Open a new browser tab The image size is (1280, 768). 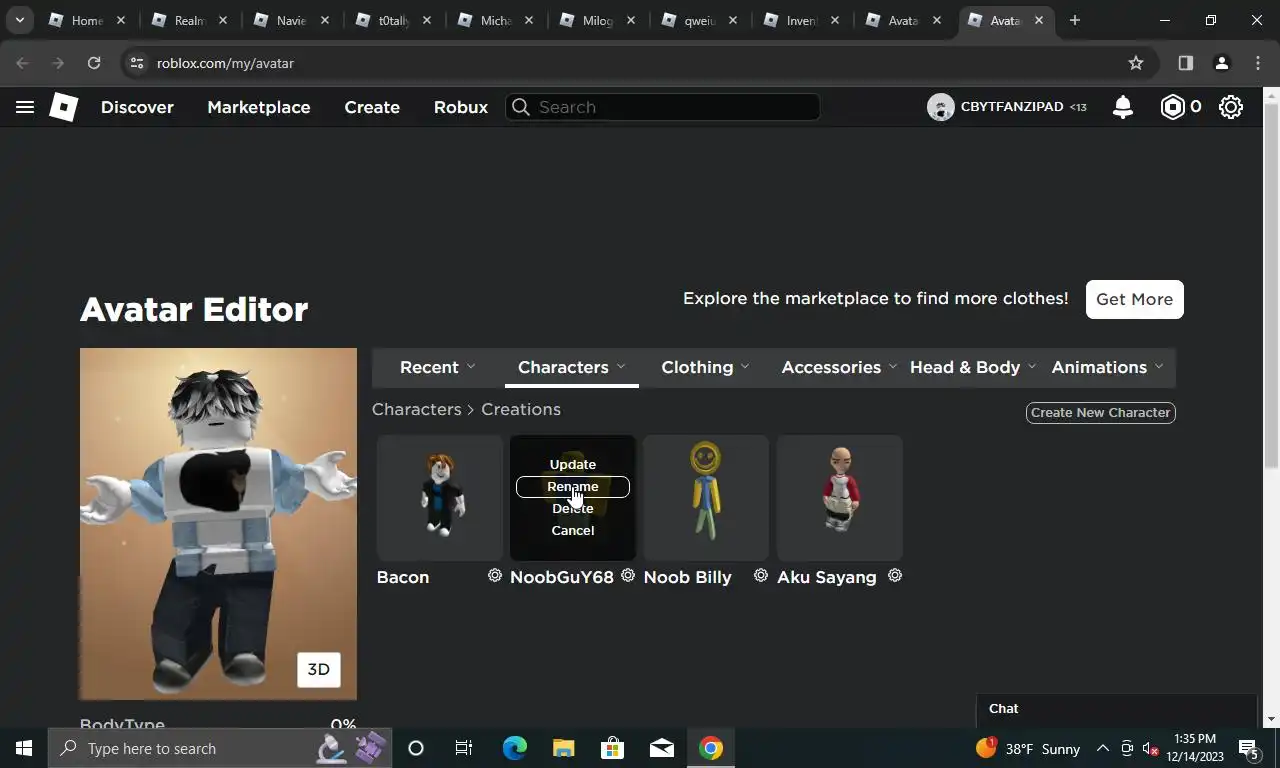(1075, 20)
